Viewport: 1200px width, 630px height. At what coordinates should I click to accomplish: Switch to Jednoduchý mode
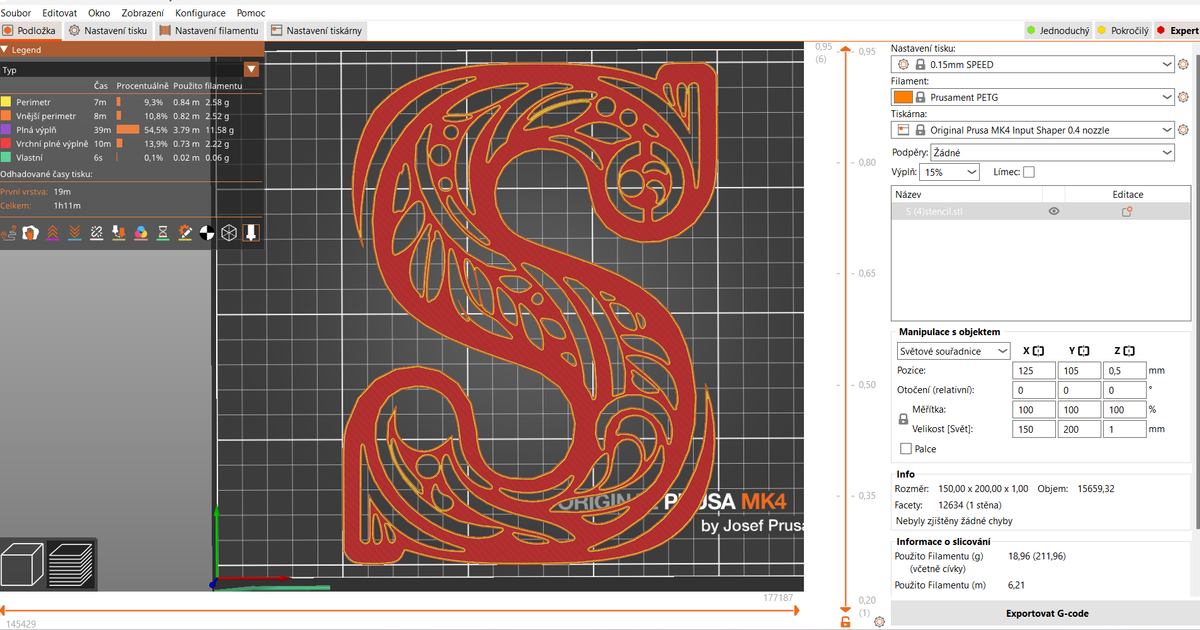point(1063,30)
